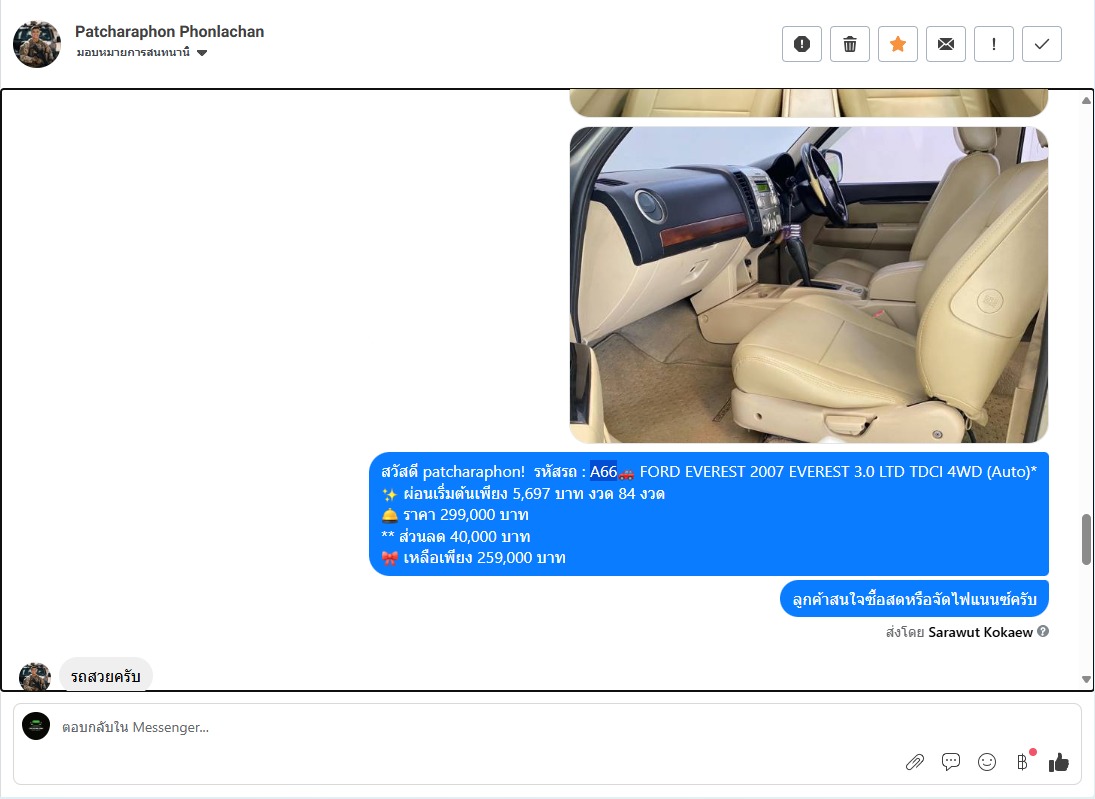1095x799 pixels.
Task: Click the partially visible upper car photo
Action: (x=809, y=103)
